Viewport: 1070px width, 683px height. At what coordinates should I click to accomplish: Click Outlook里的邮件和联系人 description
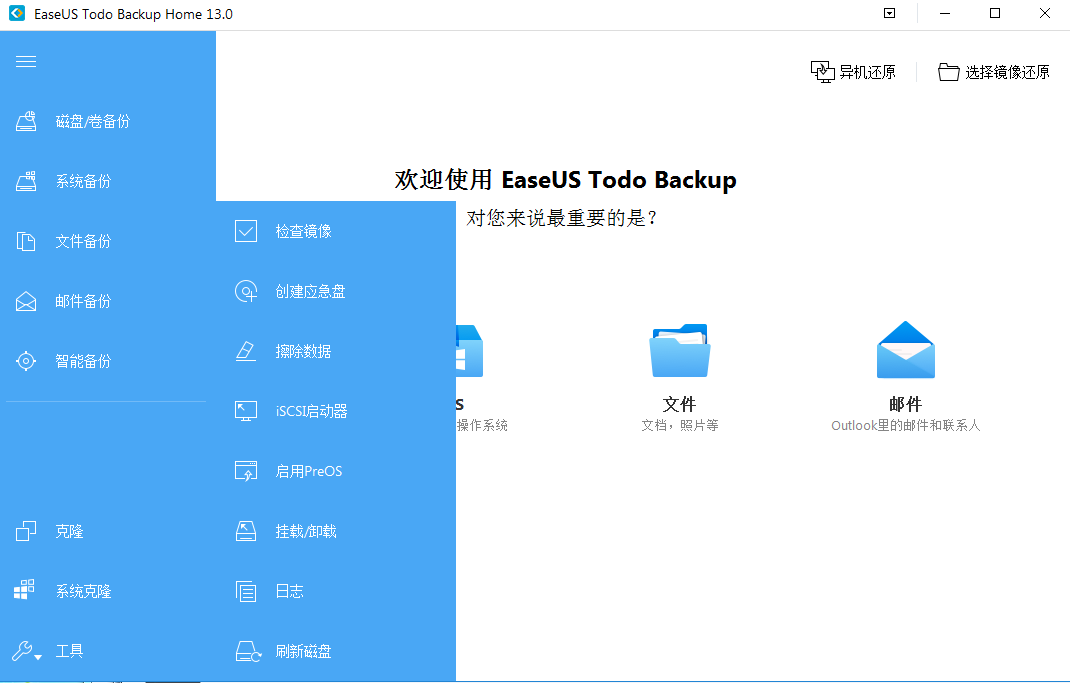tap(906, 426)
